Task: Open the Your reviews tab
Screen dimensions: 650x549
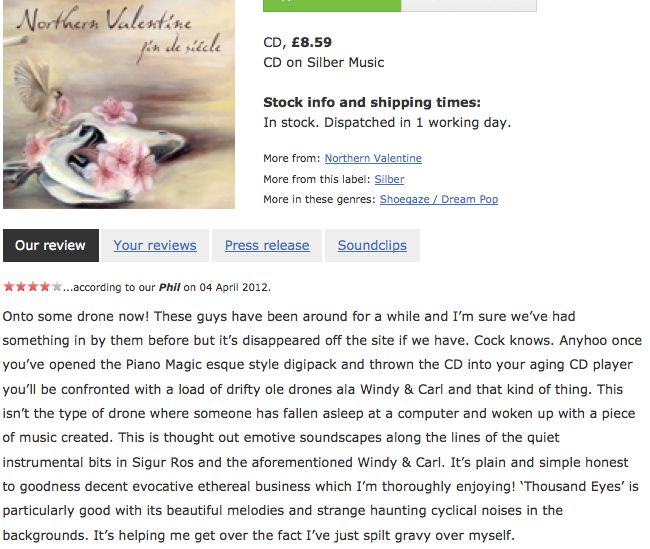Action: [x=155, y=246]
